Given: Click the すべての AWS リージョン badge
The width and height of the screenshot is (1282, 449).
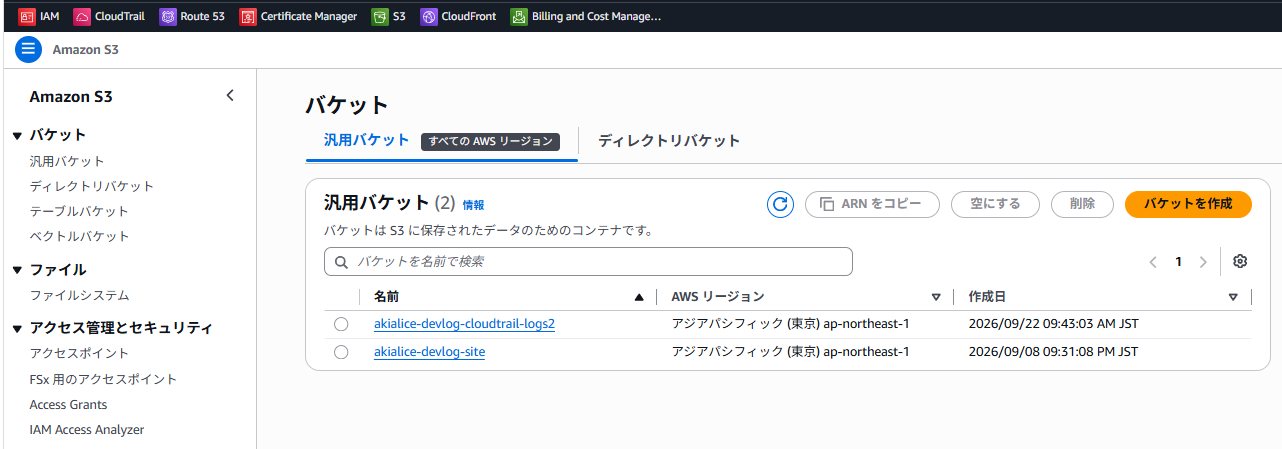Looking at the screenshot, I should tap(490, 142).
